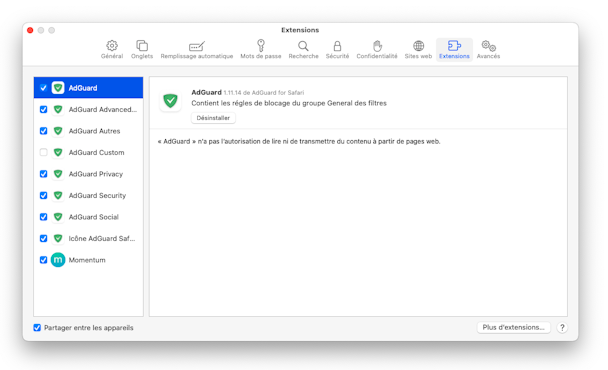Click the permission notice about pages web
The width and height of the screenshot is (608, 370).
click(299, 142)
